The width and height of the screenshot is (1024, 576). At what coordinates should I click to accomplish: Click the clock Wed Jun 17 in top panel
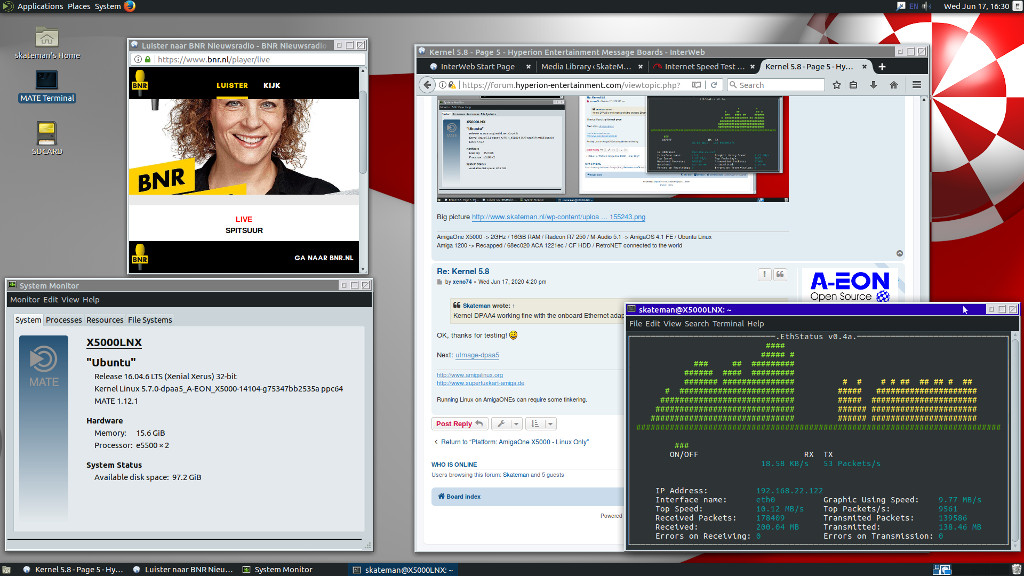click(x=976, y=6)
